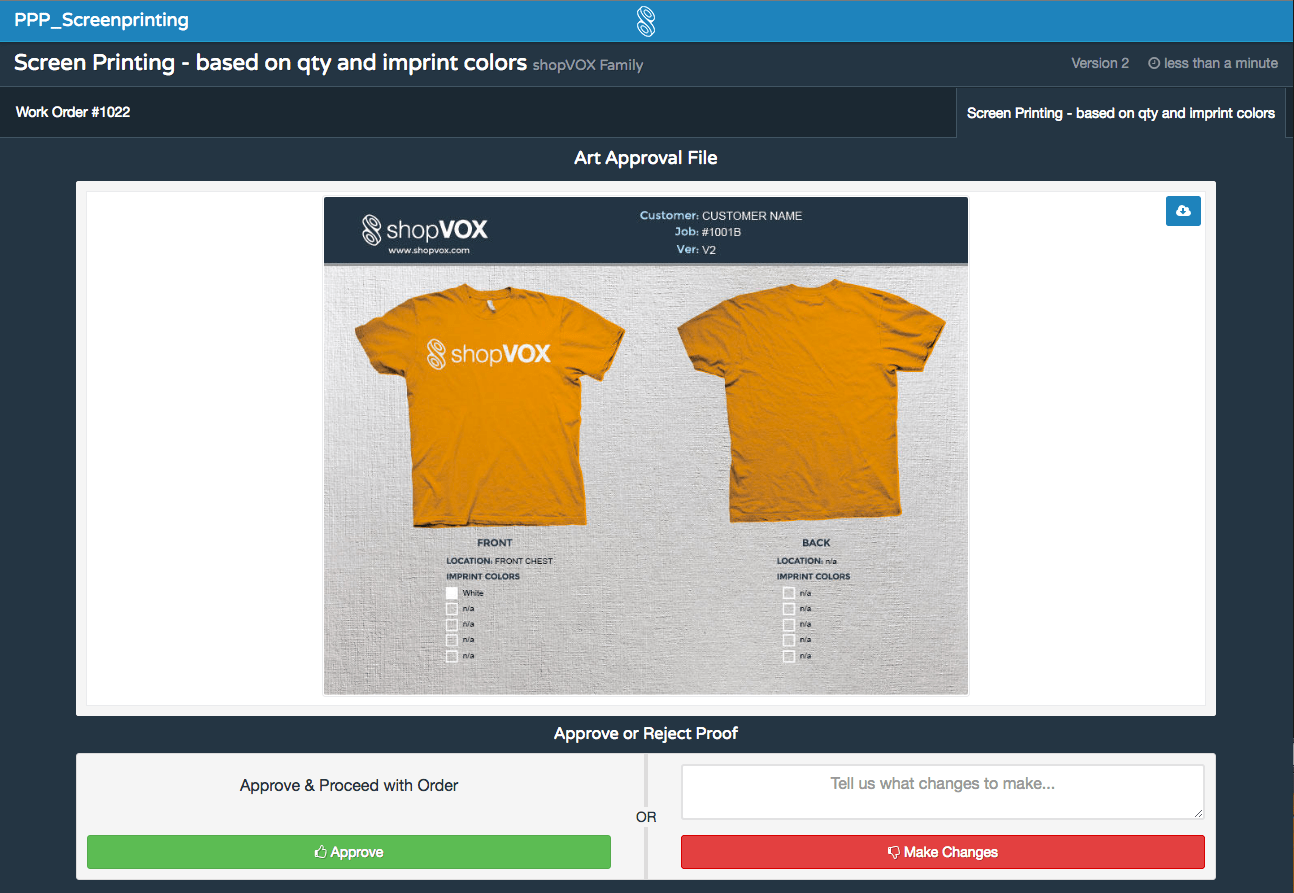Select the shopVOX logo on the proof header
The width and height of the screenshot is (1294, 893).
[x=425, y=231]
